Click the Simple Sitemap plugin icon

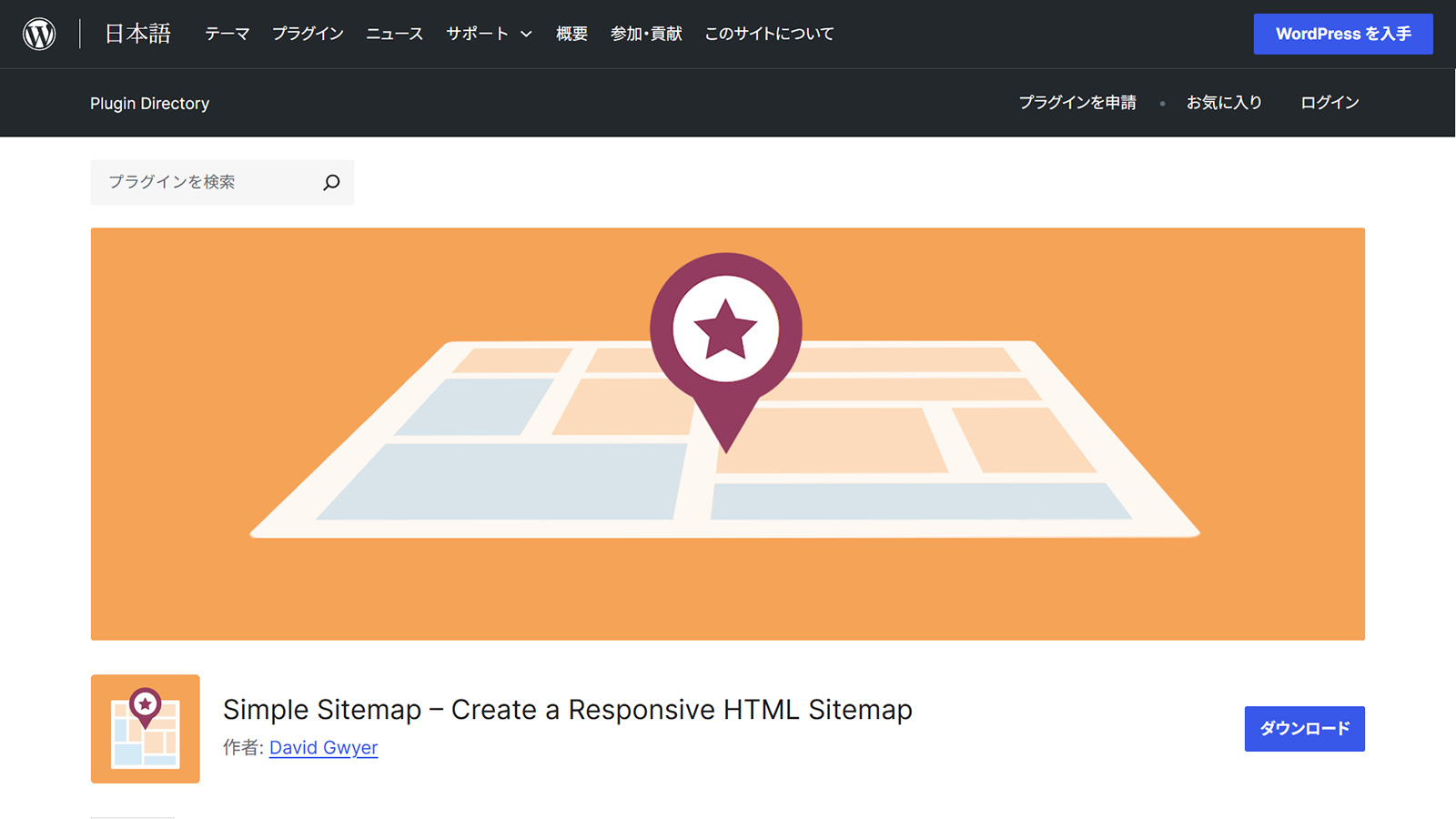pyautogui.click(x=146, y=729)
